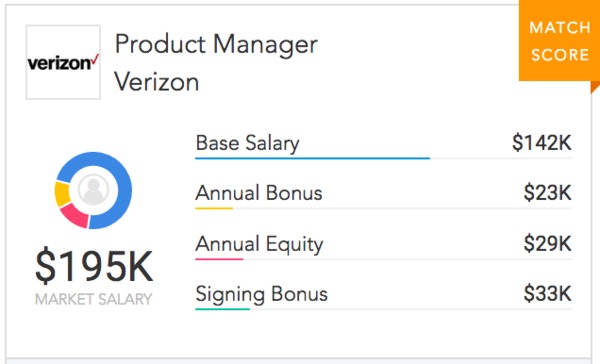Screen dimensions: 600x364
Task: Click the Verizon company logo
Action: 63,62
